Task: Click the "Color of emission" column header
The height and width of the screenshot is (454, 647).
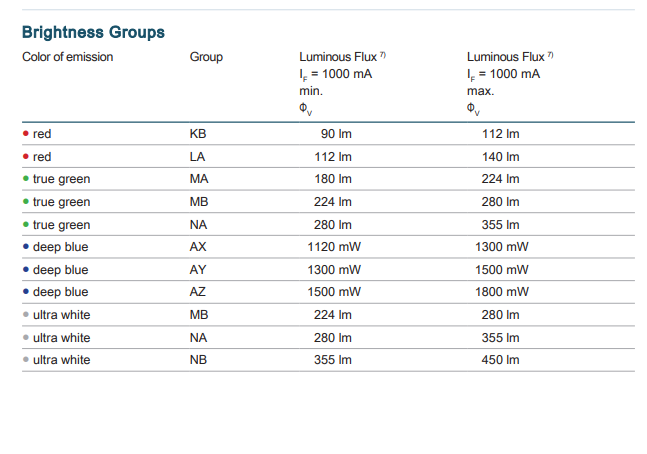Action: [x=68, y=57]
